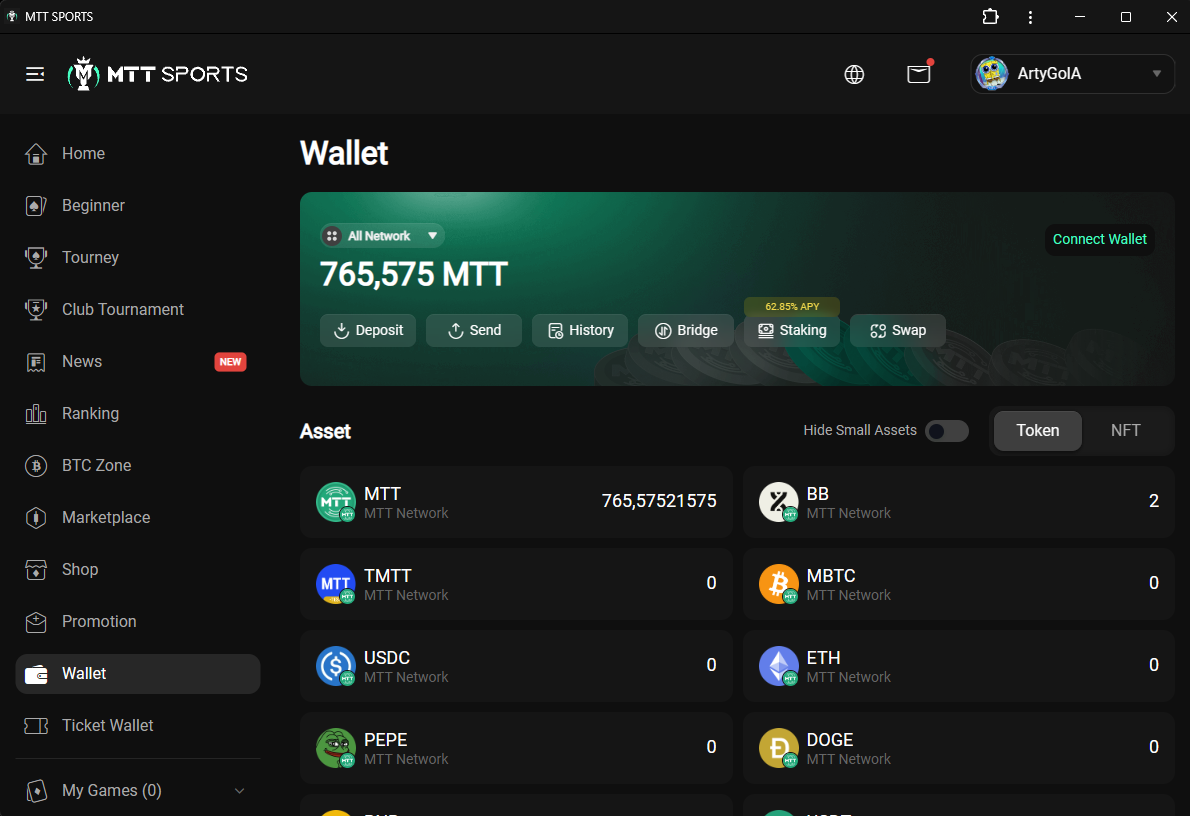1190x816 pixels.
Task: Go to Home in the sidebar
Action: (137, 153)
